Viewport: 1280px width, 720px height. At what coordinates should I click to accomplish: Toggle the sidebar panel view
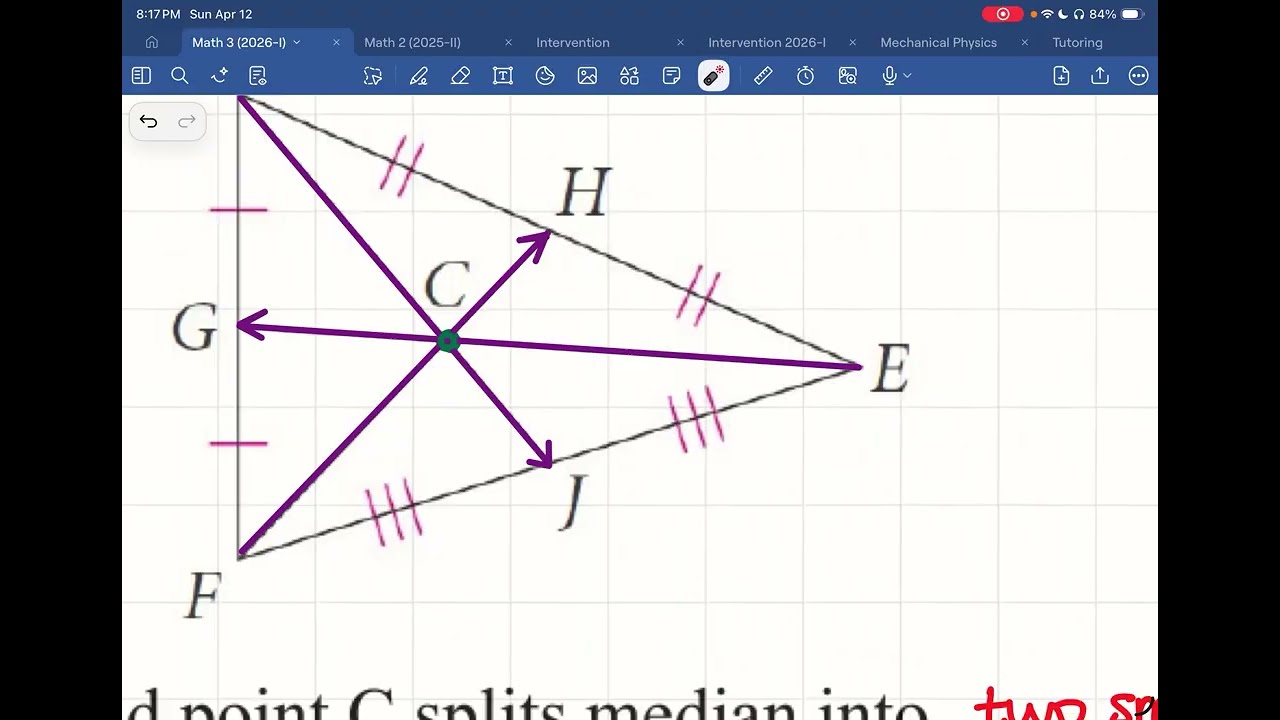141,76
